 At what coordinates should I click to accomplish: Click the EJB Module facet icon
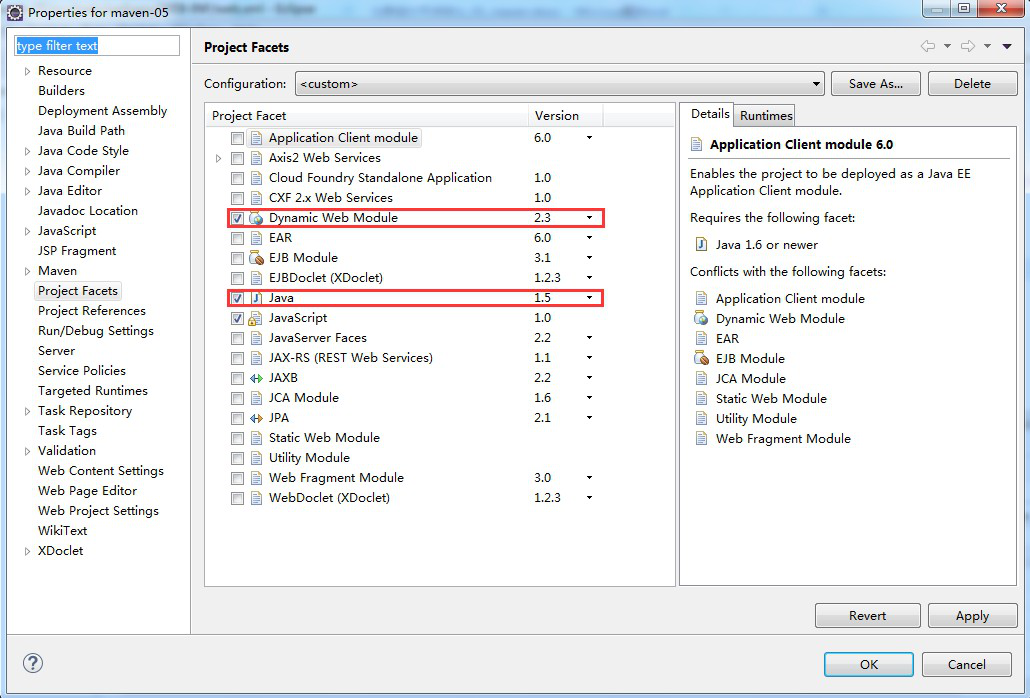point(256,258)
